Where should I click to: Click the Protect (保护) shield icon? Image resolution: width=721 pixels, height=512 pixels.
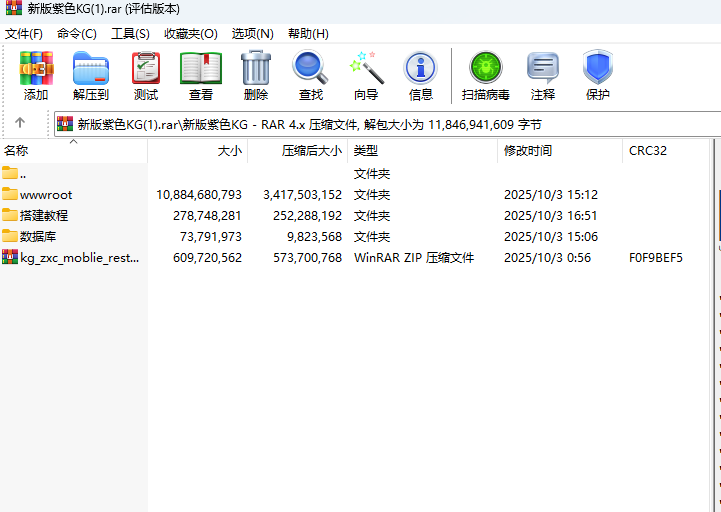click(x=598, y=76)
